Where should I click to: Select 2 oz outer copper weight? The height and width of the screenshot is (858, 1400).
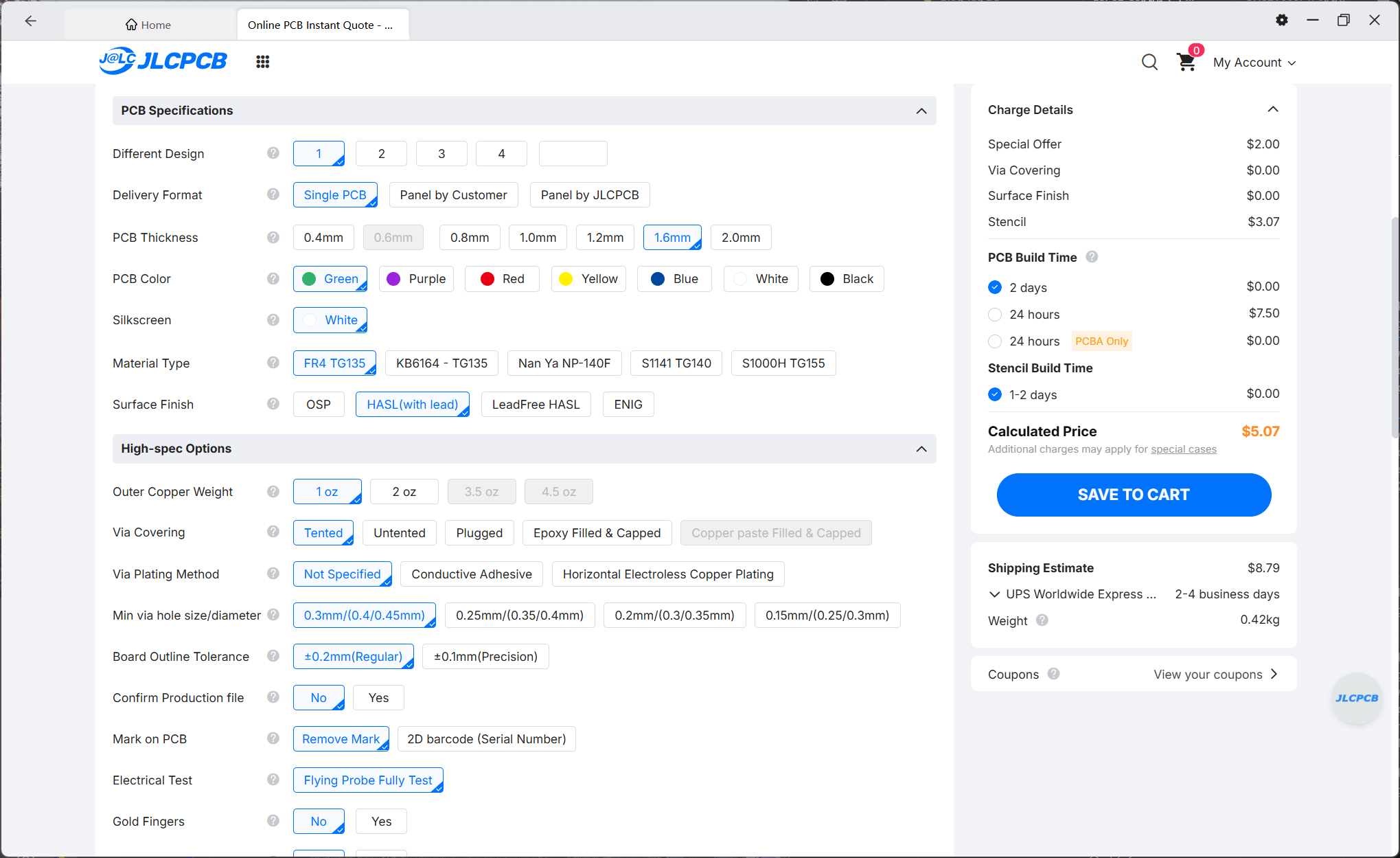coord(404,492)
